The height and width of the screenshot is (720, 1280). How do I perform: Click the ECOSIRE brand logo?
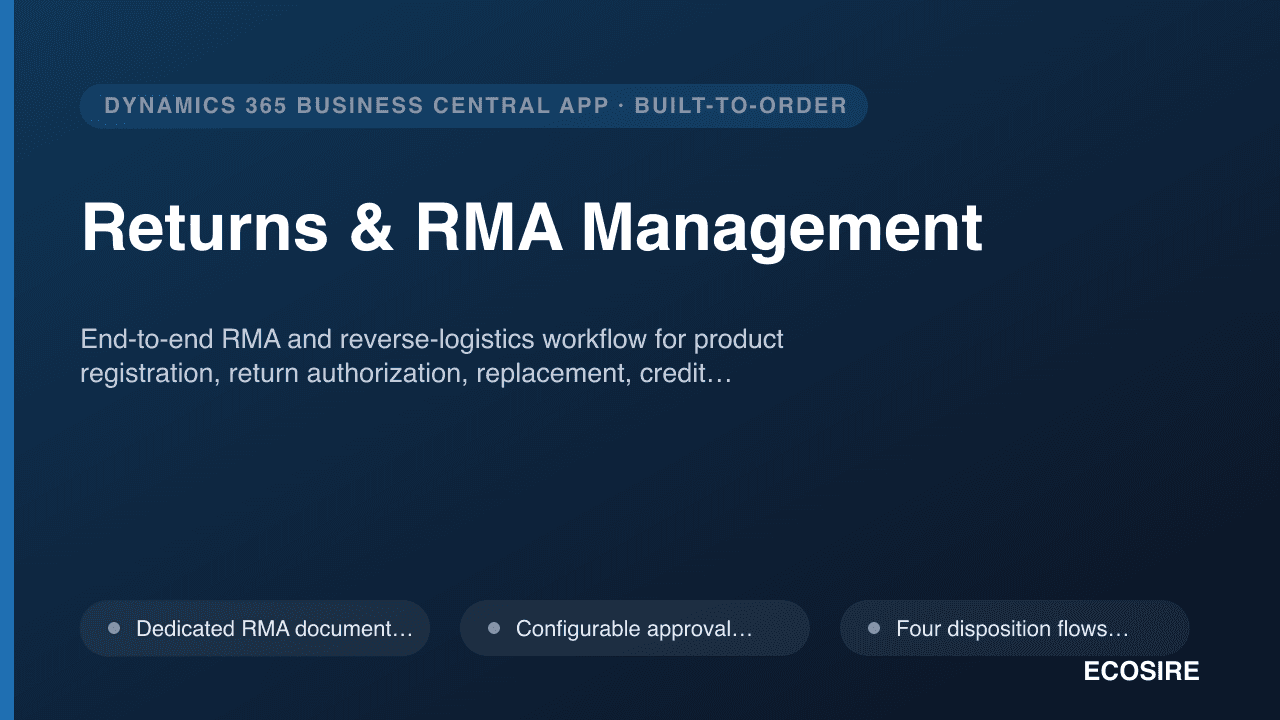[x=1141, y=672]
